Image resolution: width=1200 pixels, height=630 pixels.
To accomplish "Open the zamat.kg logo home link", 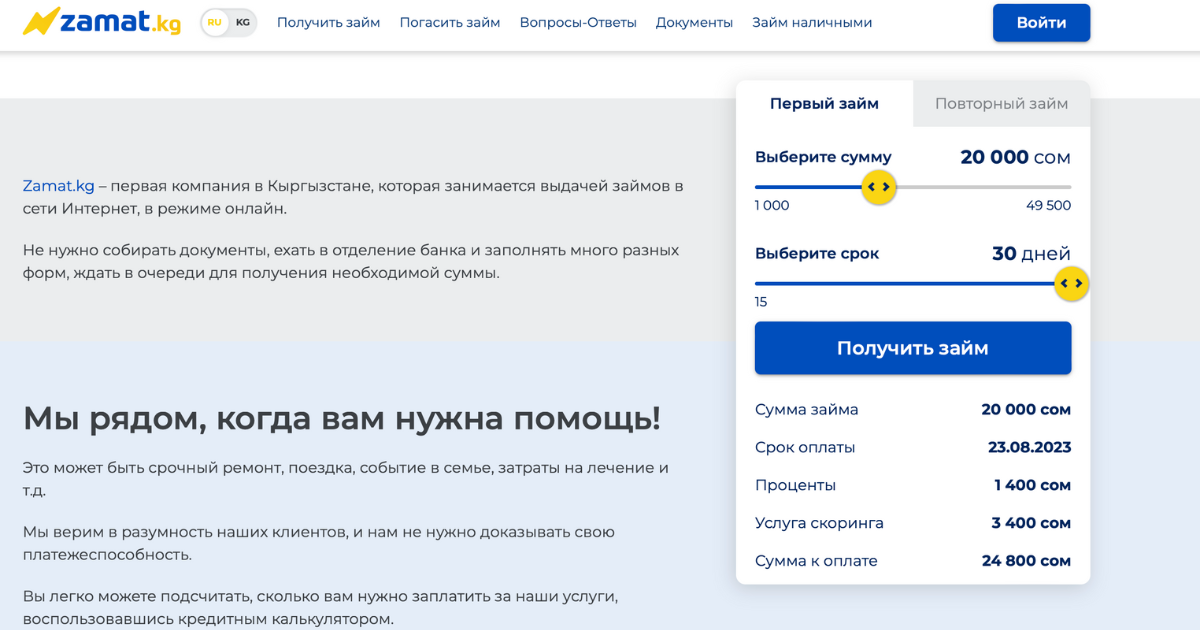I will click(102, 21).
